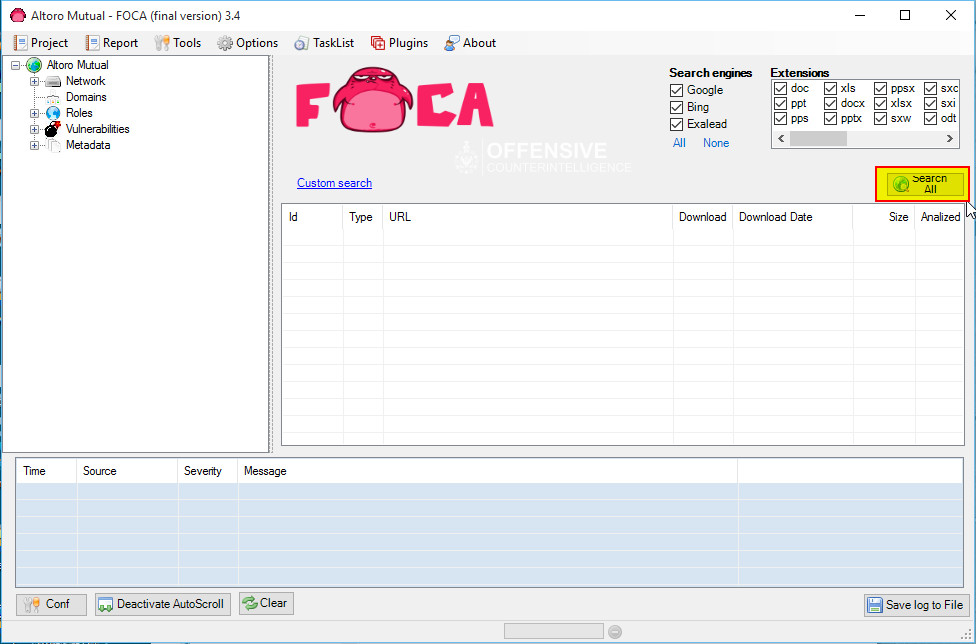Image resolution: width=976 pixels, height=644 pixels.
Task: Click the Message log column header
Action: pos(487,471)
